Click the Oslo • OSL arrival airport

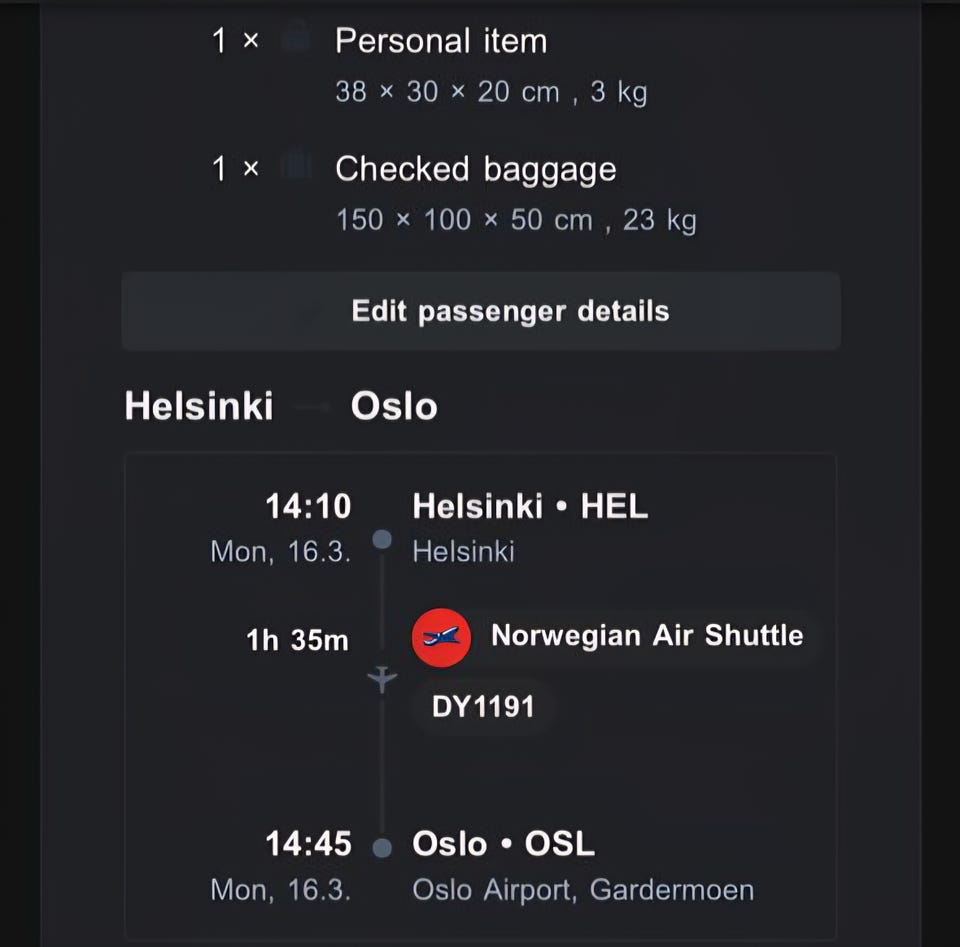503,844
